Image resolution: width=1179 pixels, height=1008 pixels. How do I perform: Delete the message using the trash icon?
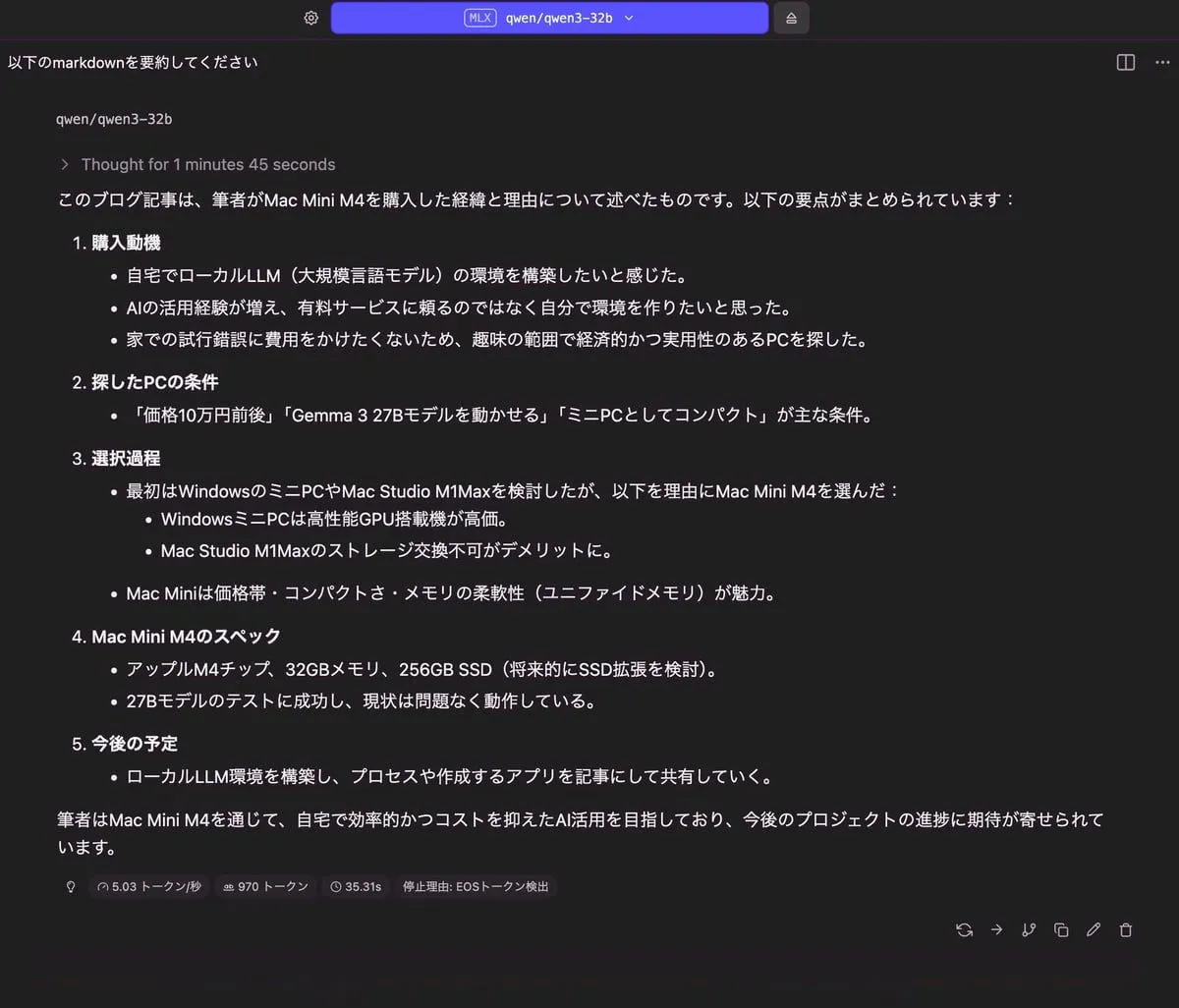pyautogui.click(x=1126, y=929)
